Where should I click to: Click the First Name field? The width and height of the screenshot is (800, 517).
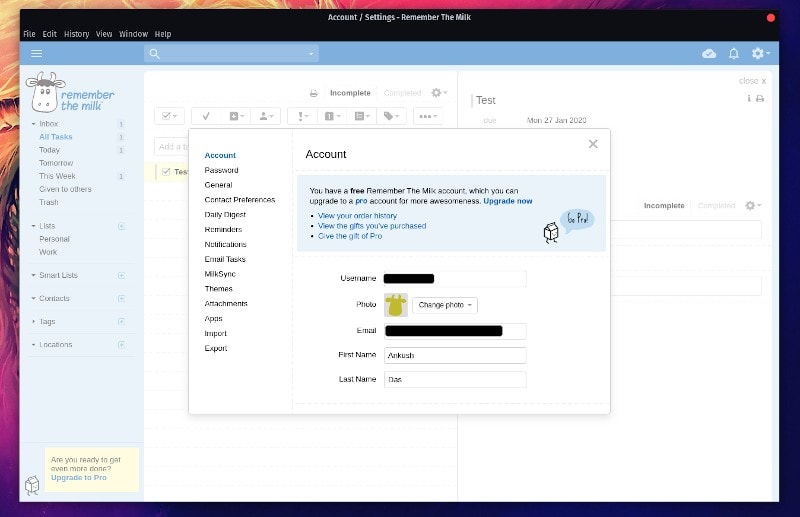(x=455, y=355)
